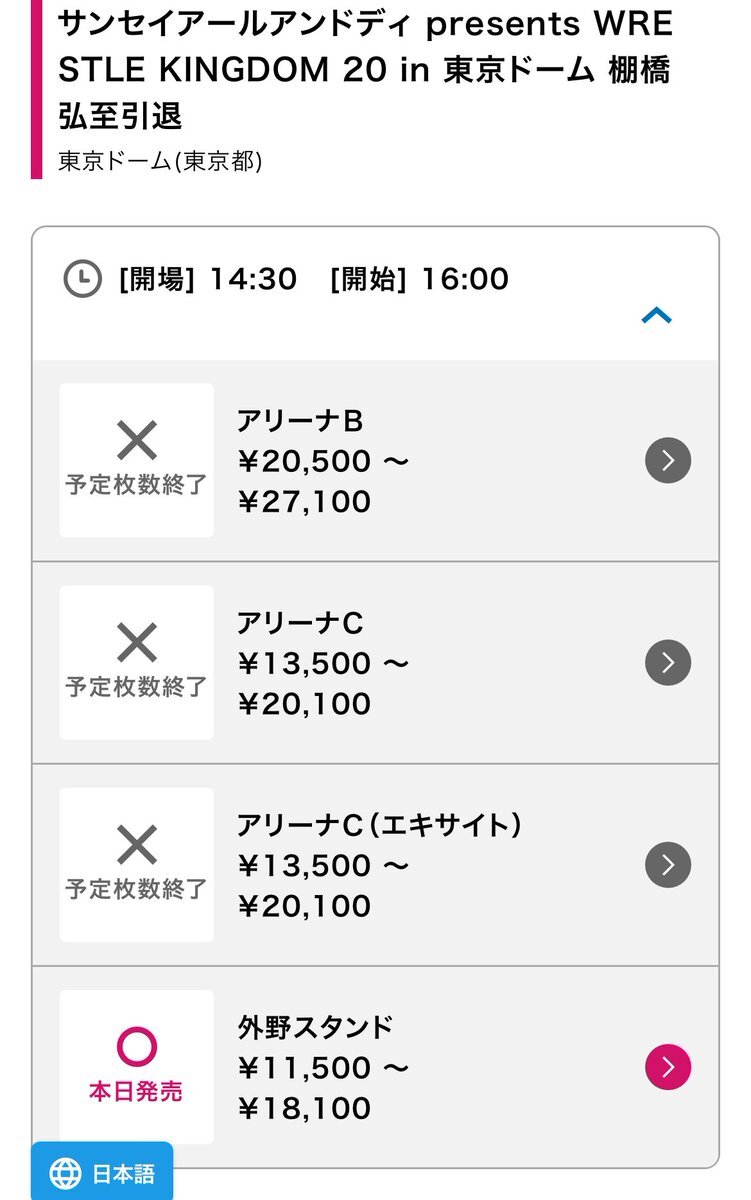Image resolution: width=751 pixels, height=1200 pixels.
Task: Click the [開始] 16:00 start time
Action: tap(419, 278)
